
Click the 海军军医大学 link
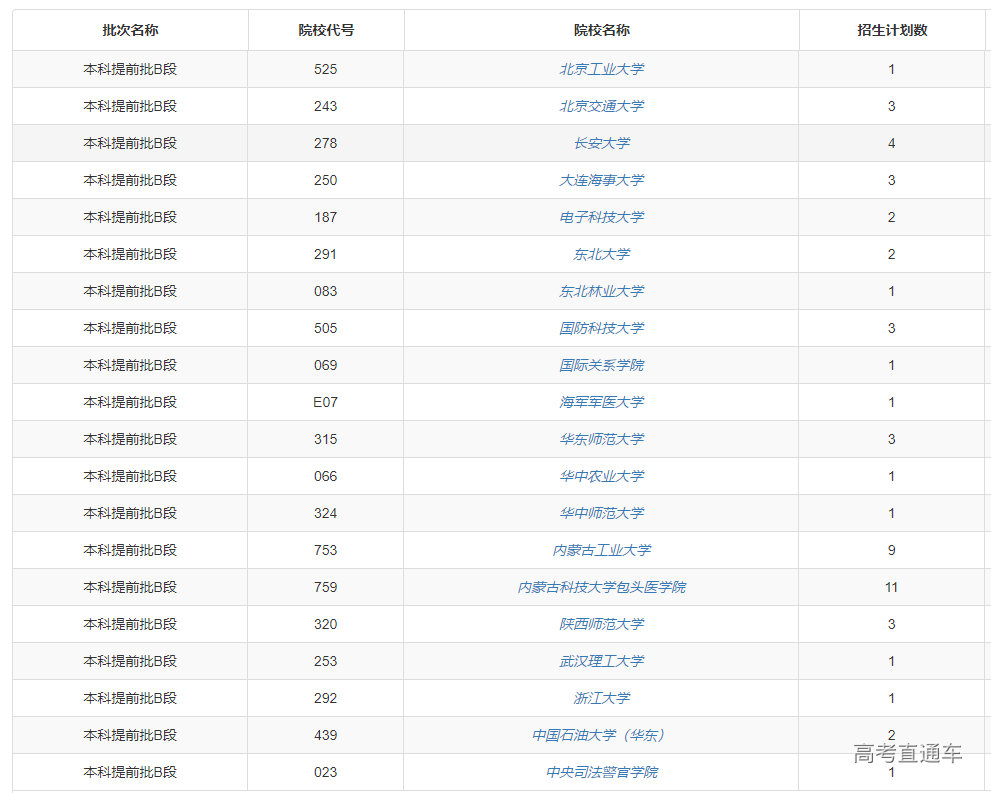601,402
